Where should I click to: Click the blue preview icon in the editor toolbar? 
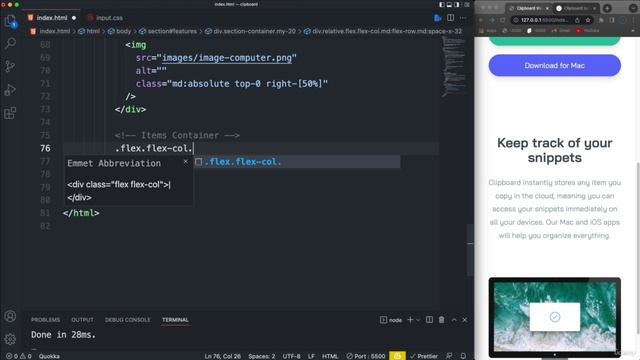tap(438, 18)
